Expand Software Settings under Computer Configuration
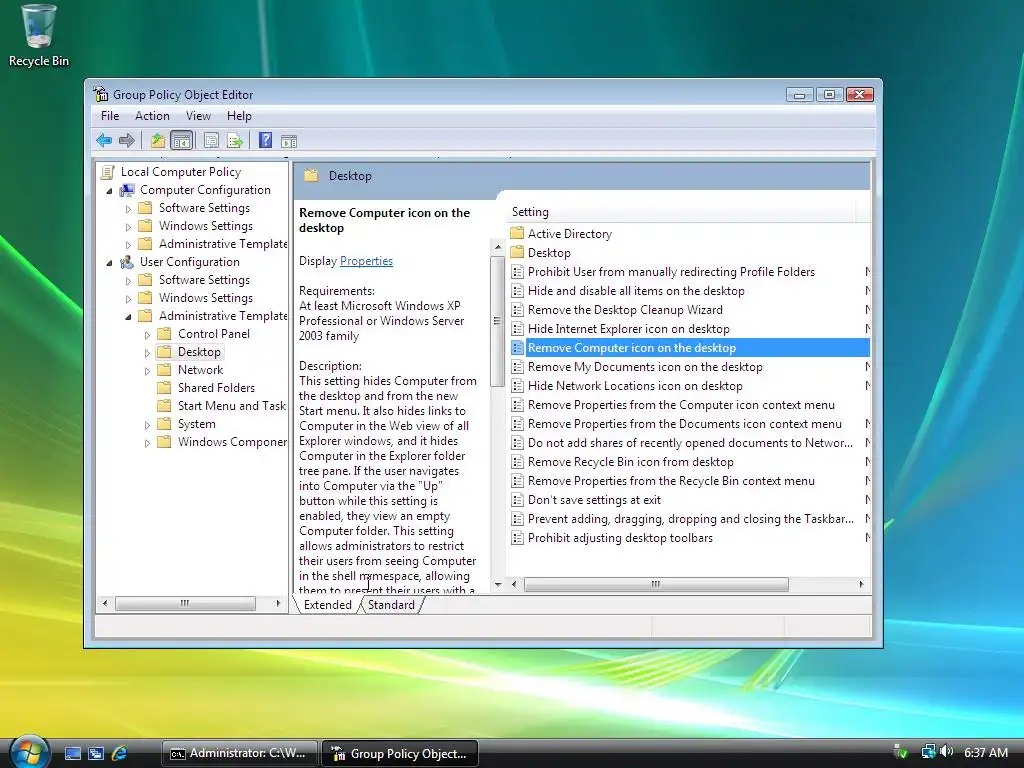 [x=128, y=209]
